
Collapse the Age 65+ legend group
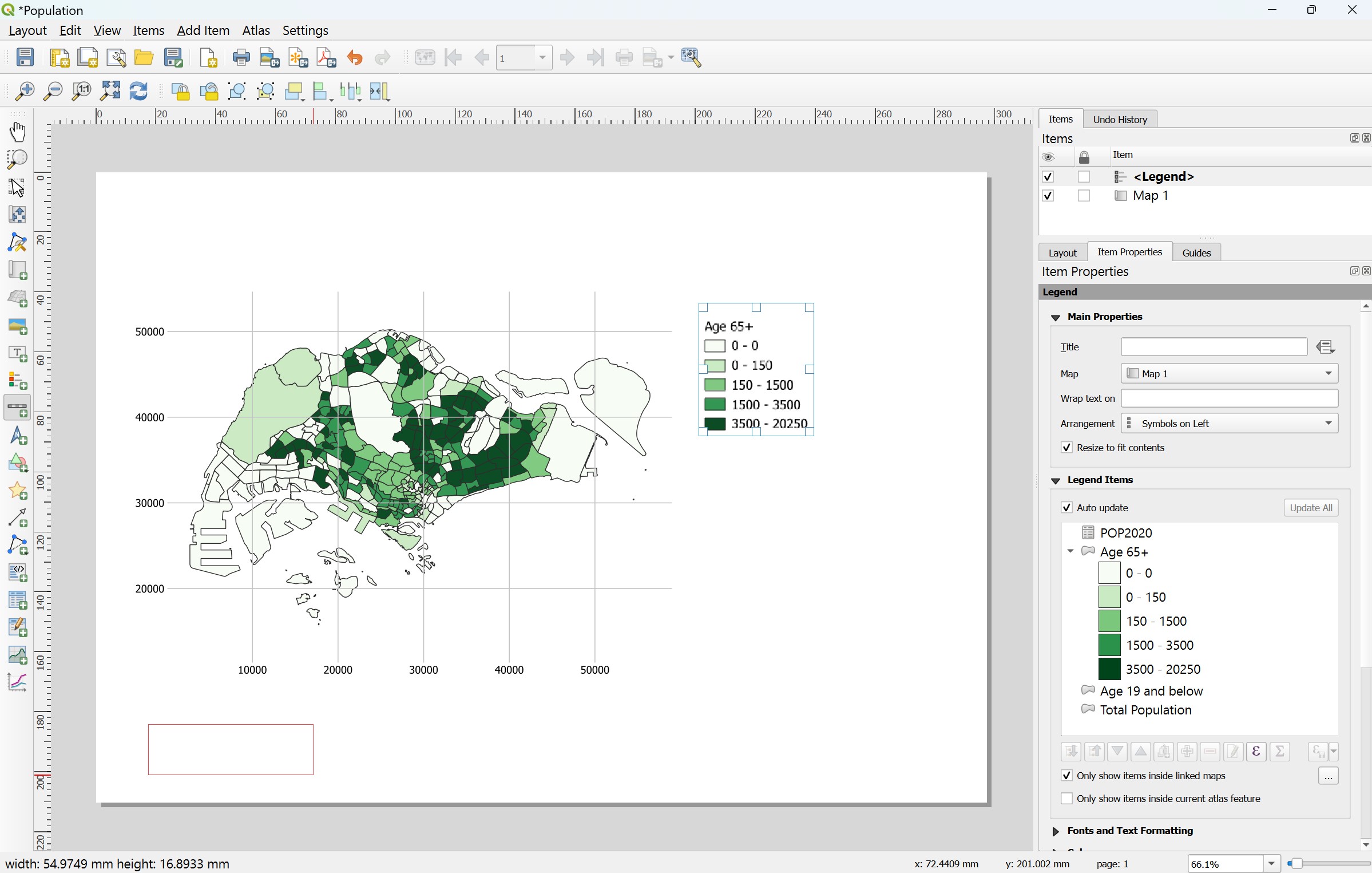pyautogui.click(x=1070, y=552)
